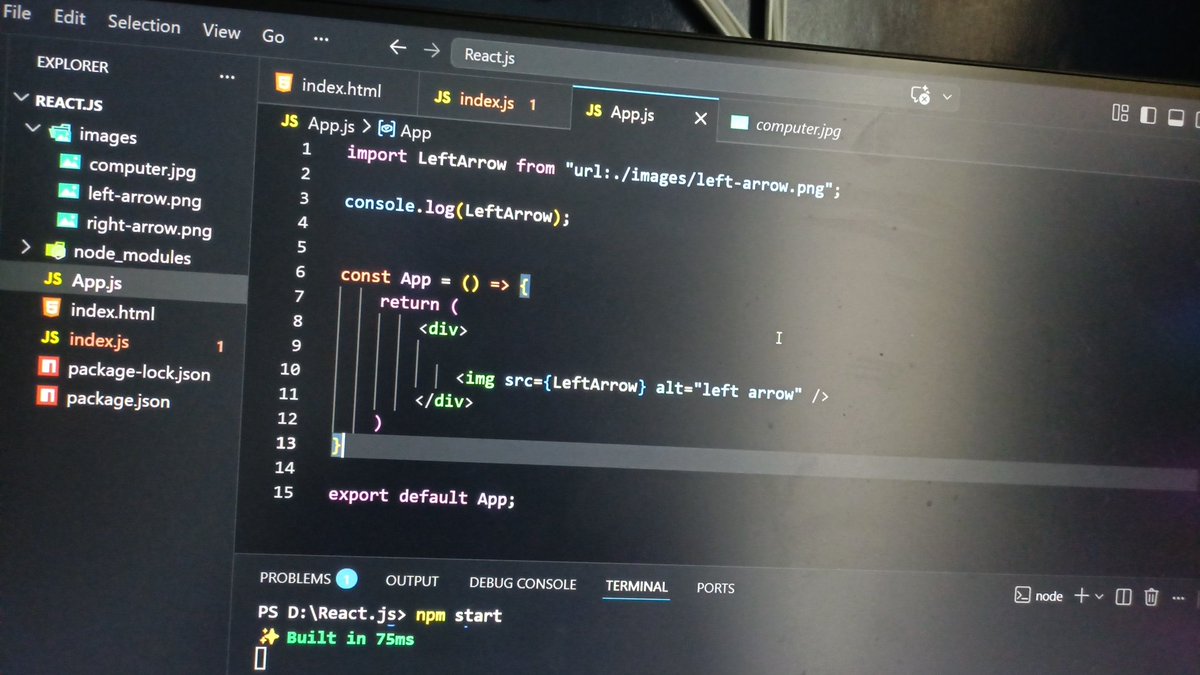Click the 'const App' declaration on line 6
The width and height of the screenshot is (1200, 675).
pos(385,277)
